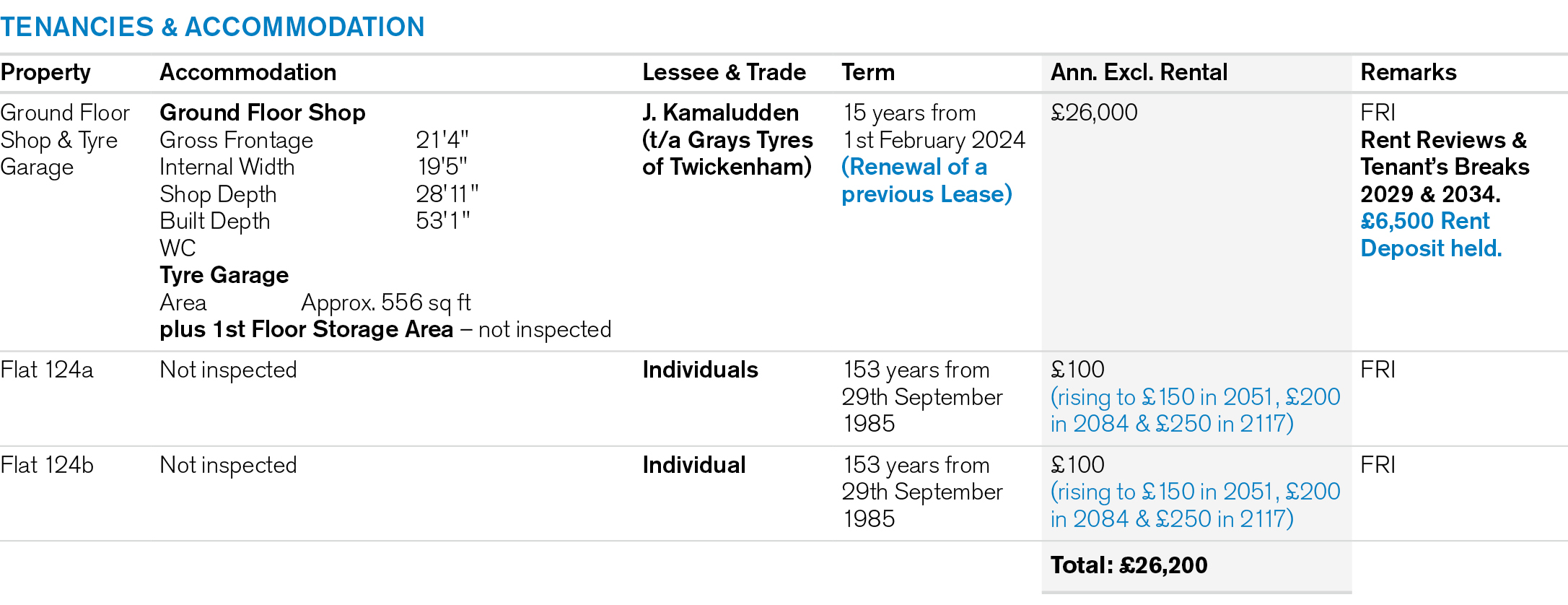
Task: Select the Ground Floor Shop bold heading
Action: [262, 113]
